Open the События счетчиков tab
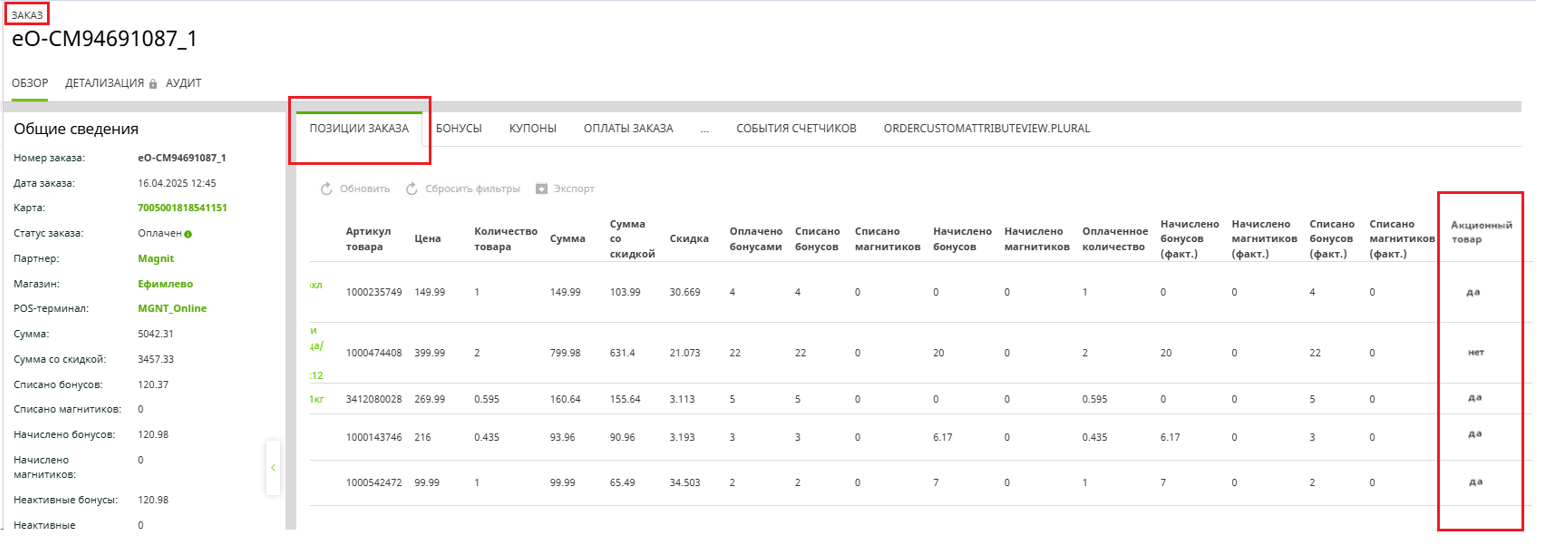The image size is (1550, 550). point(796,129)
